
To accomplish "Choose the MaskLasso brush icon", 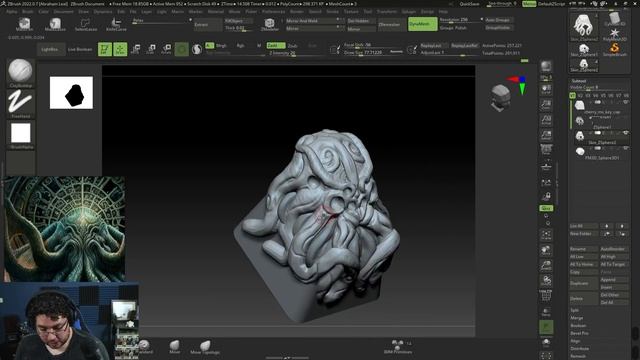I will 55,24.
